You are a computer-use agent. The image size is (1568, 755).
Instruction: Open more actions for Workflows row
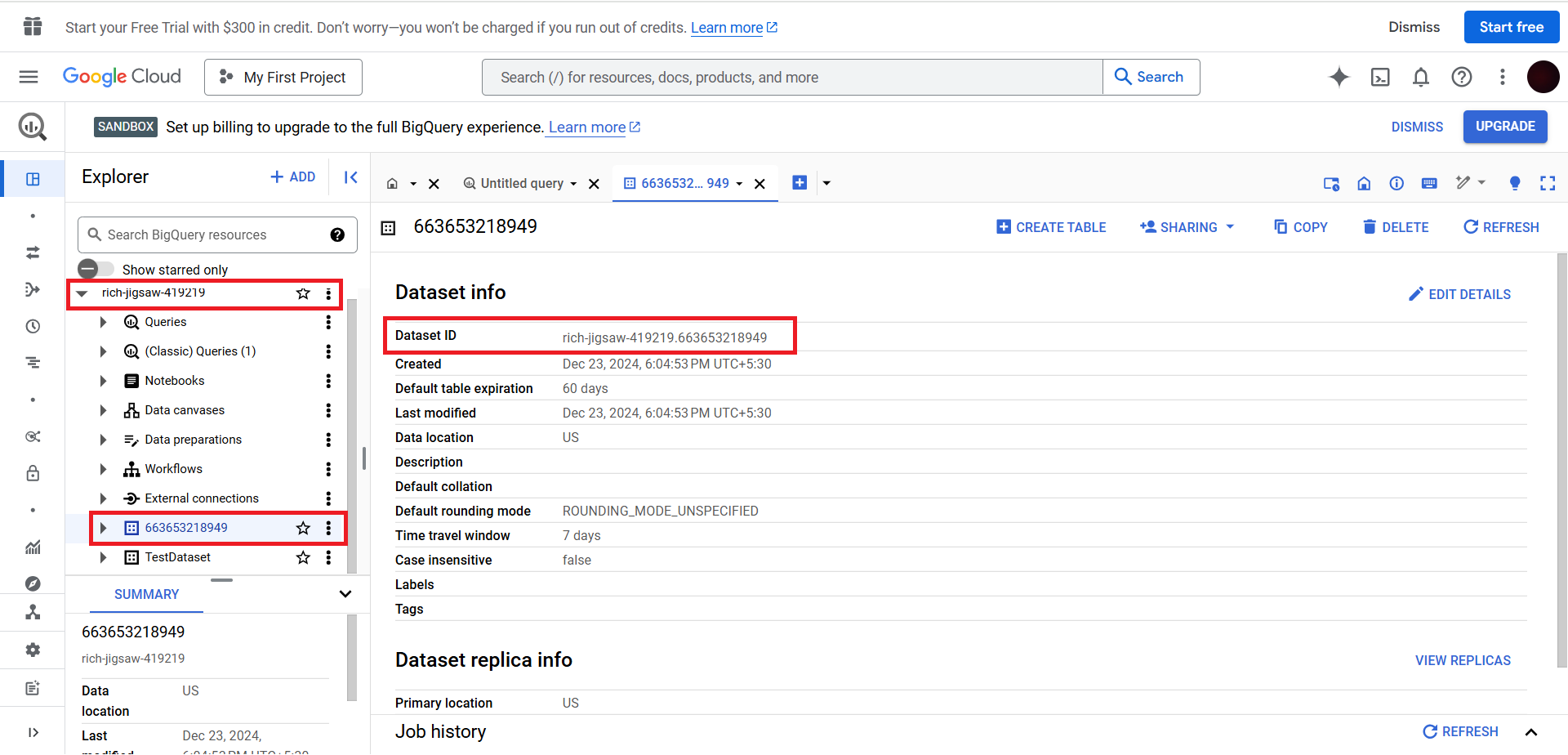(328, 469)
